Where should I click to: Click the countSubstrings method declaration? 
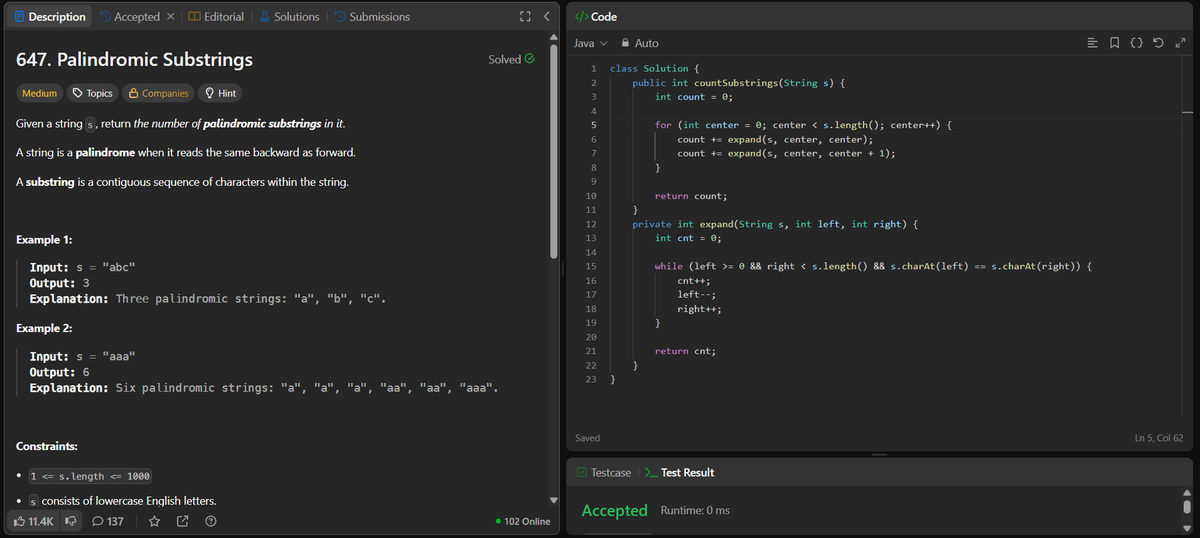click(740, 83)
